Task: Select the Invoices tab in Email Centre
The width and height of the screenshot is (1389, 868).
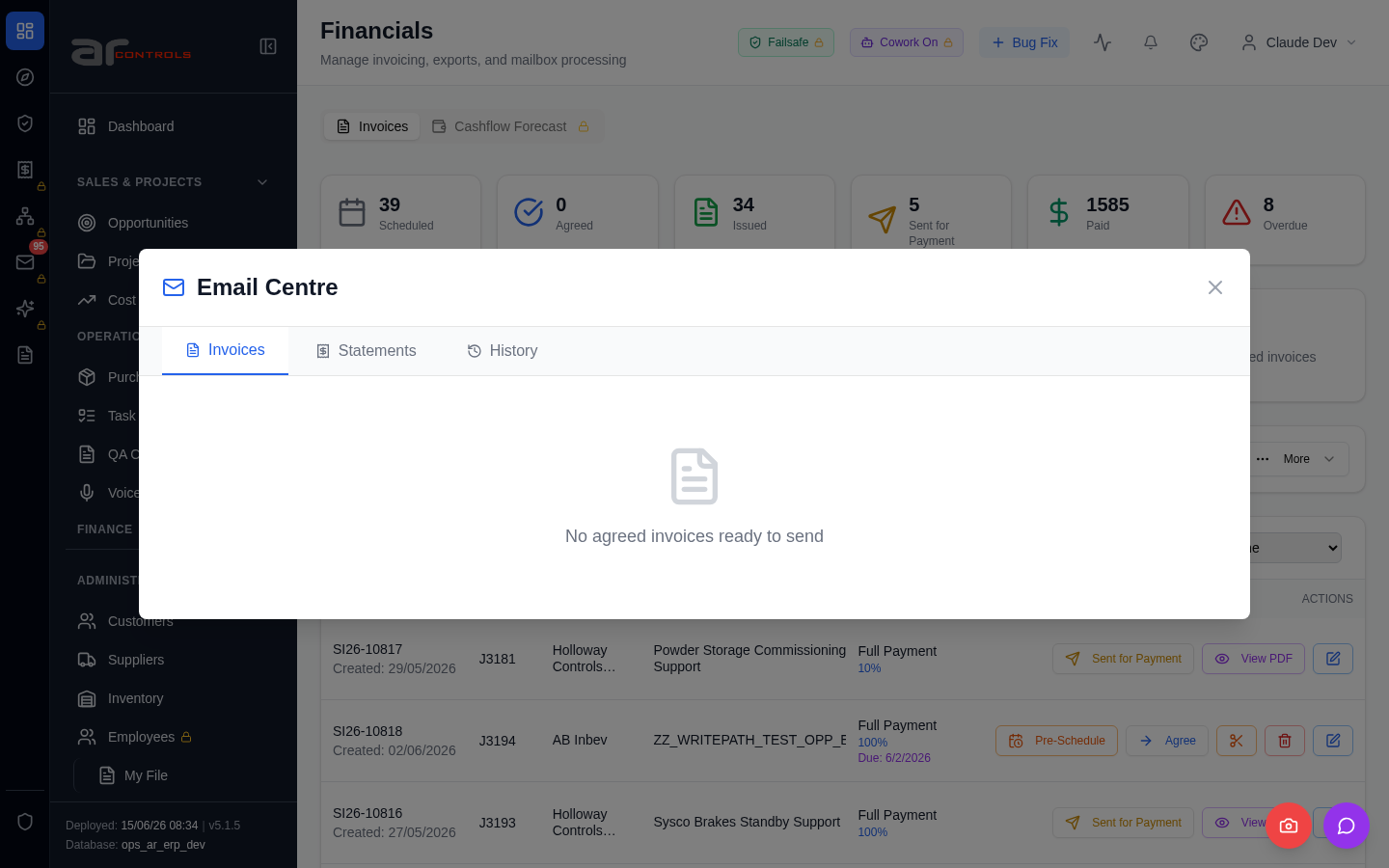Action: tap(225, 350)
